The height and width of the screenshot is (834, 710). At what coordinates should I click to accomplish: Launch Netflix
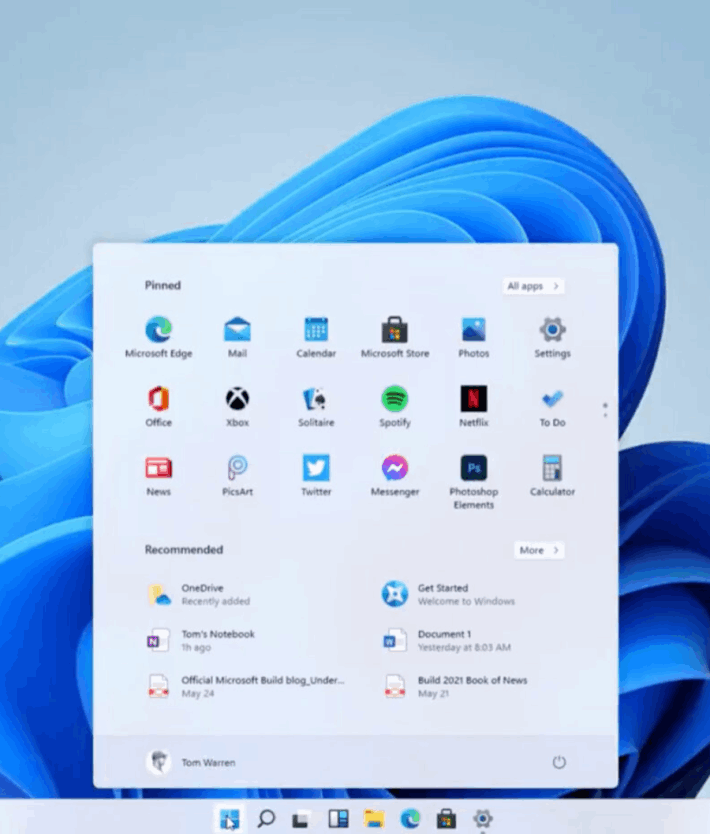[x=473, y=406]
